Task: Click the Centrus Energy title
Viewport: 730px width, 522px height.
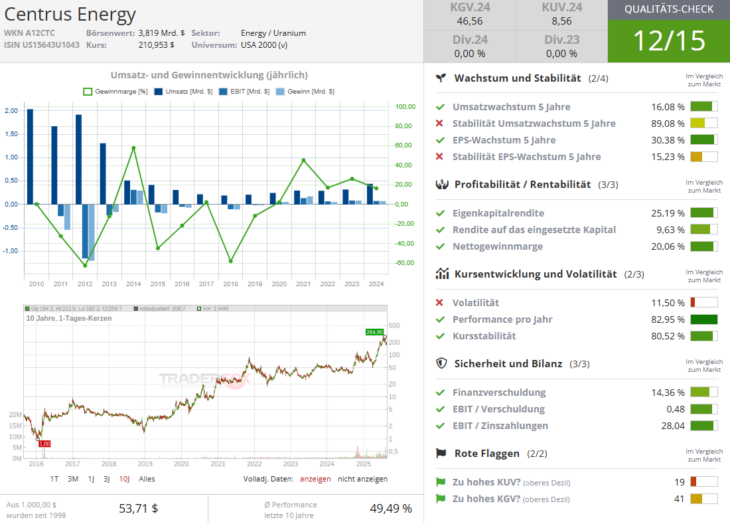Action: (70, 14)
